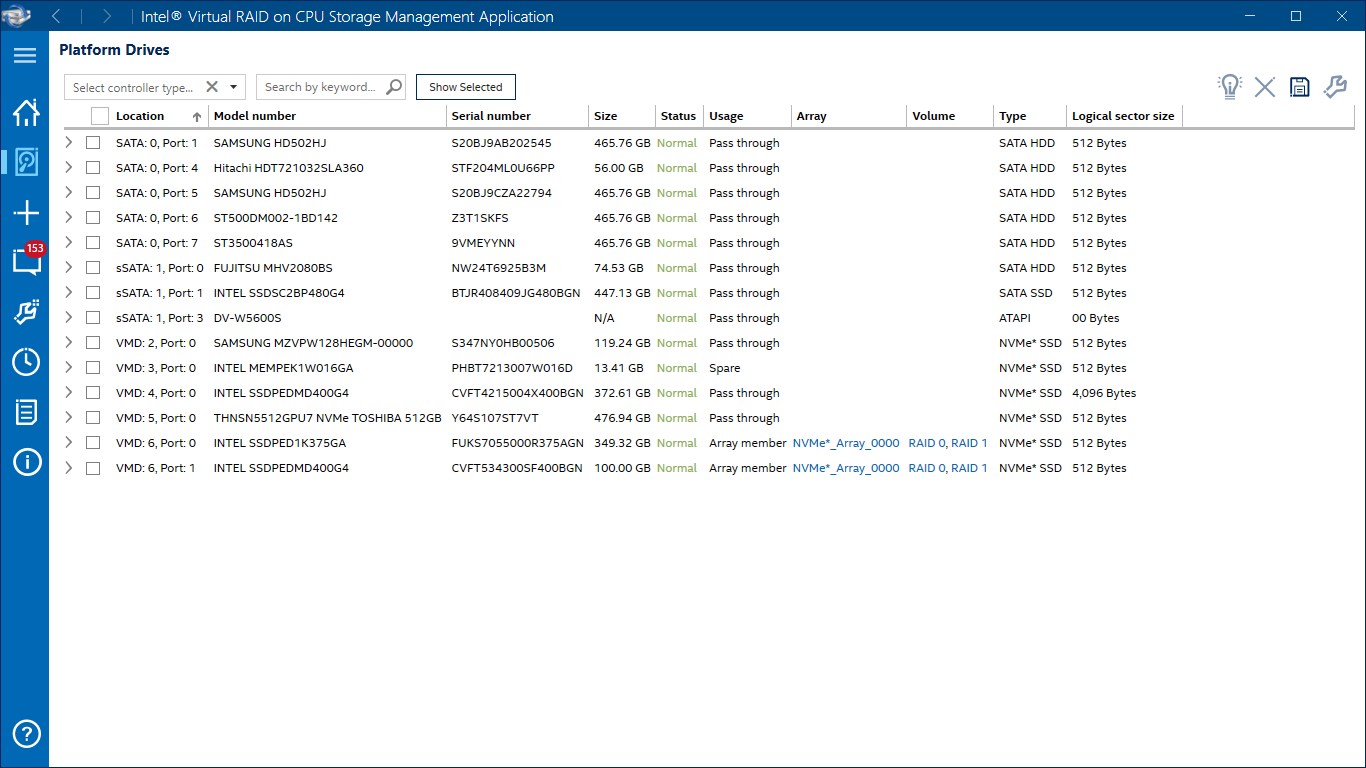
Task: Select the Hitachi HDT721032SLA360 drive checkbox
Action: click(x=93, y=168)
